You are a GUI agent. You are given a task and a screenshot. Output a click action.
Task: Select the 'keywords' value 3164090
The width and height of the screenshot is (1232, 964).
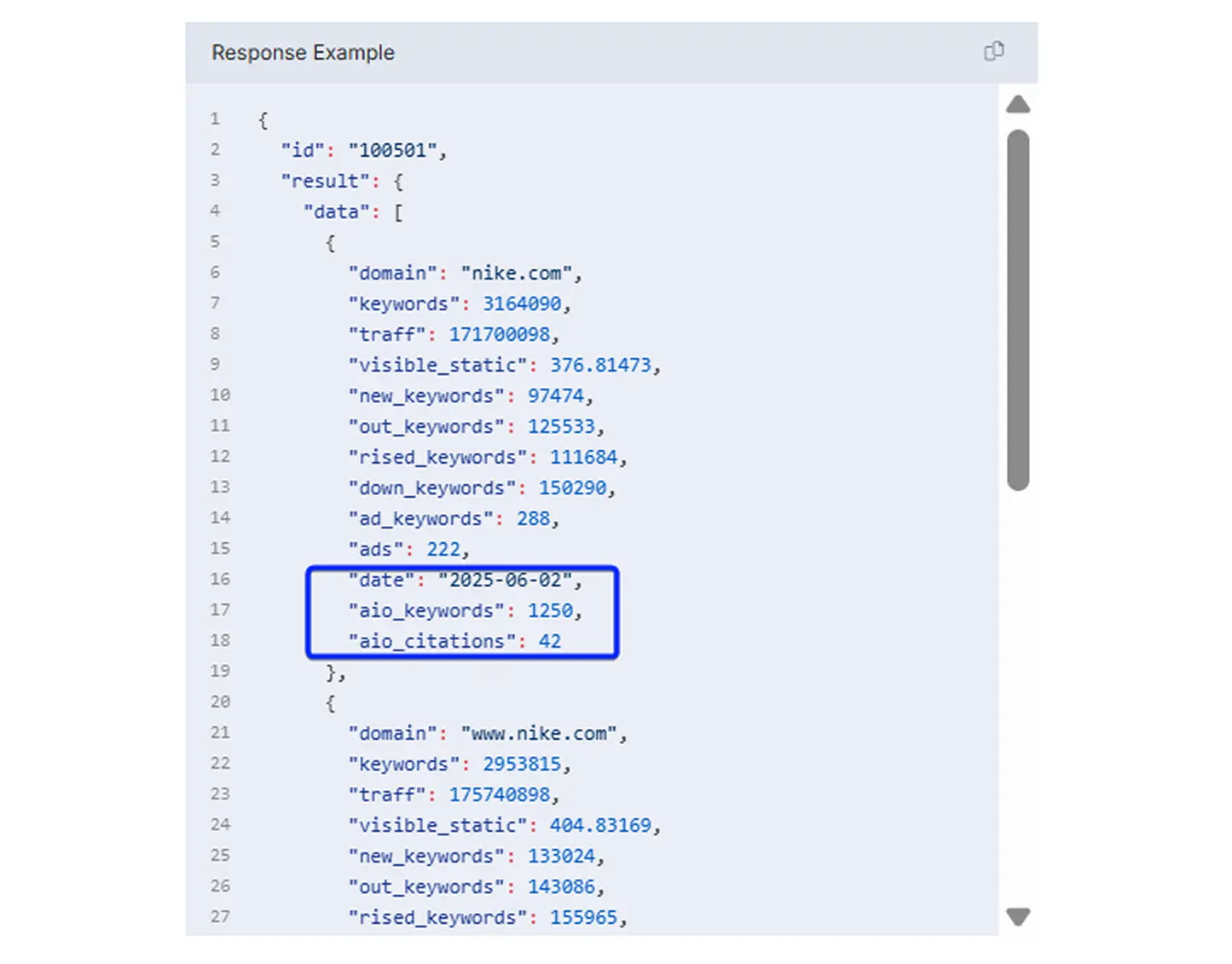click(x=523, y=303)
